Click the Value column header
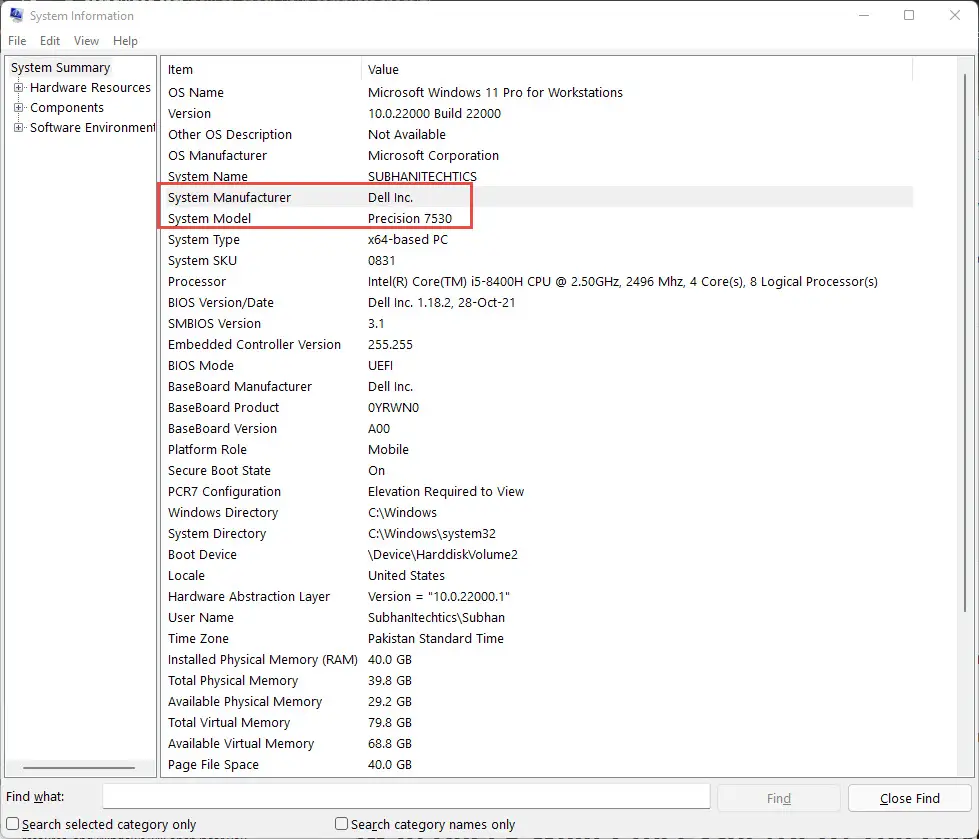 637,69
